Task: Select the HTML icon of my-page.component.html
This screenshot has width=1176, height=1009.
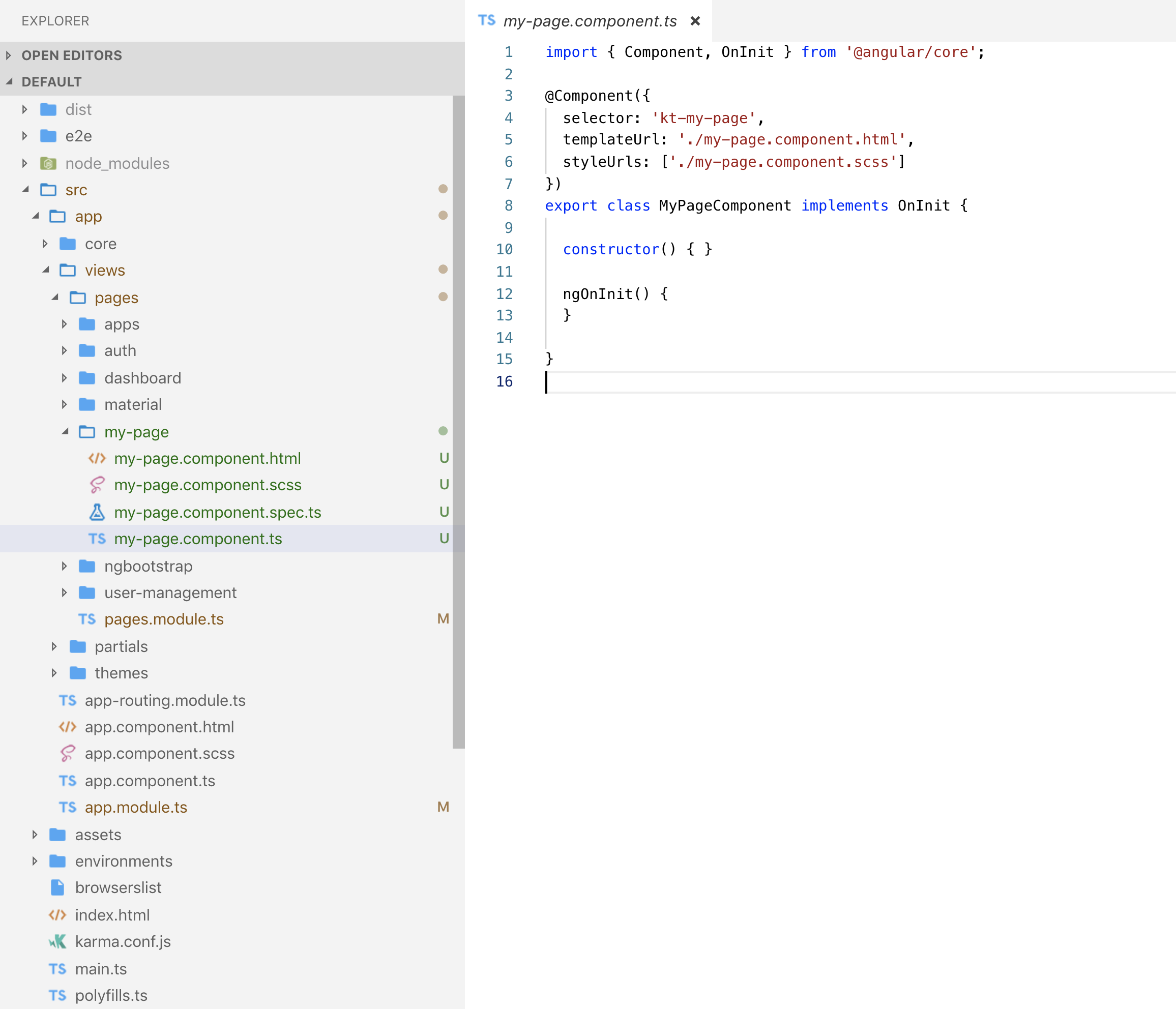Action: coord(96,458)
